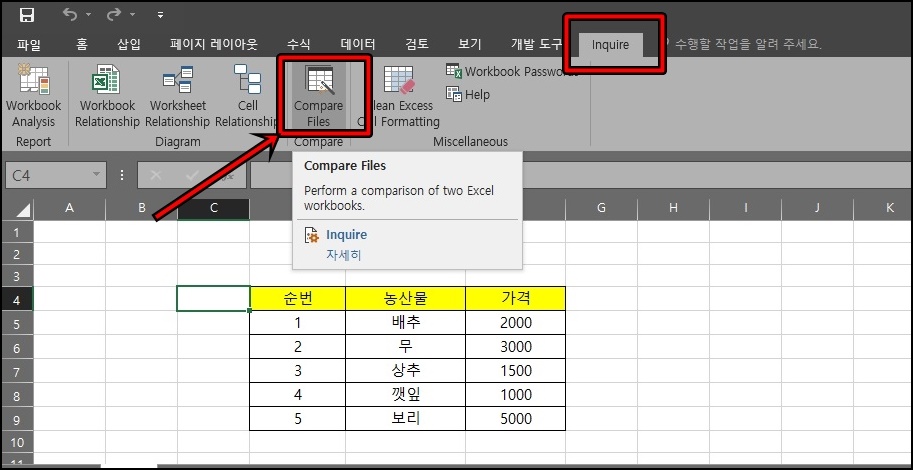Click the price cell 3000
Image resolution: width=913 pixels, height=470 pixels.
point(515,347)
